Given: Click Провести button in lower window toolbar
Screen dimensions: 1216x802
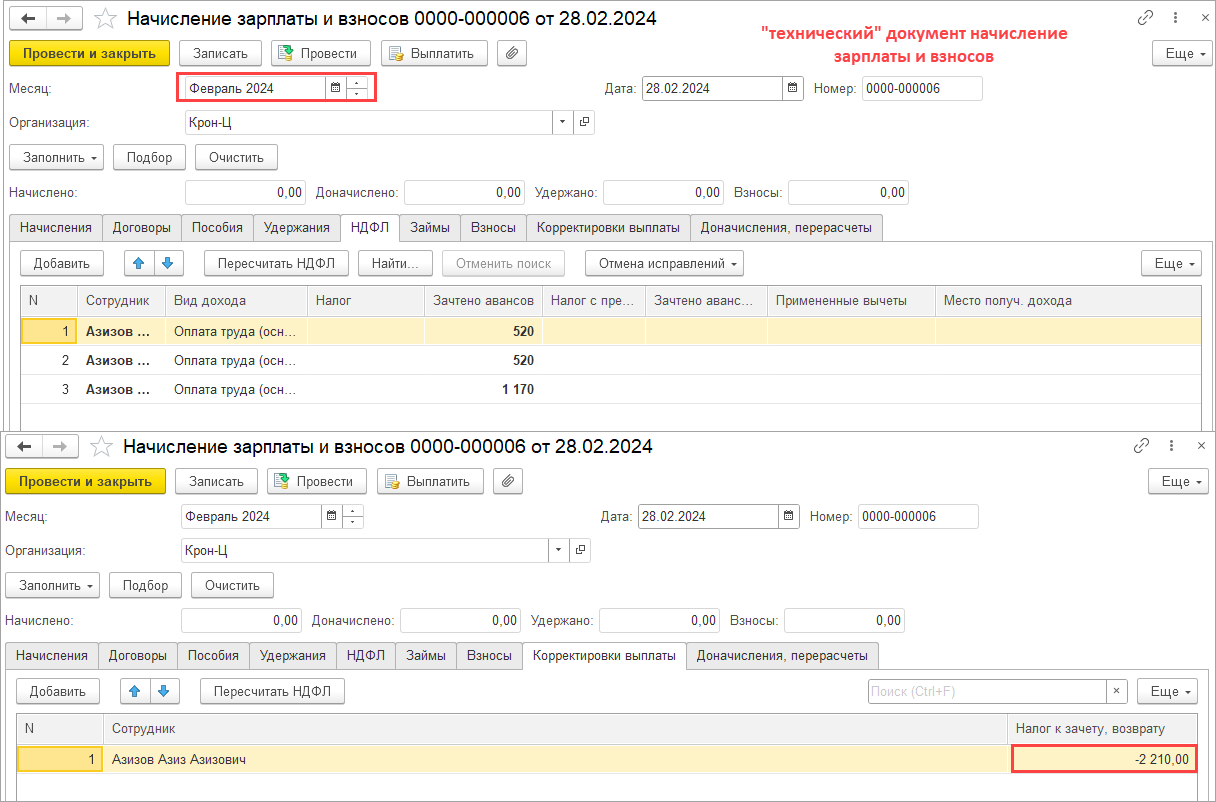Looking at the screenshot, I should point(316,481).
